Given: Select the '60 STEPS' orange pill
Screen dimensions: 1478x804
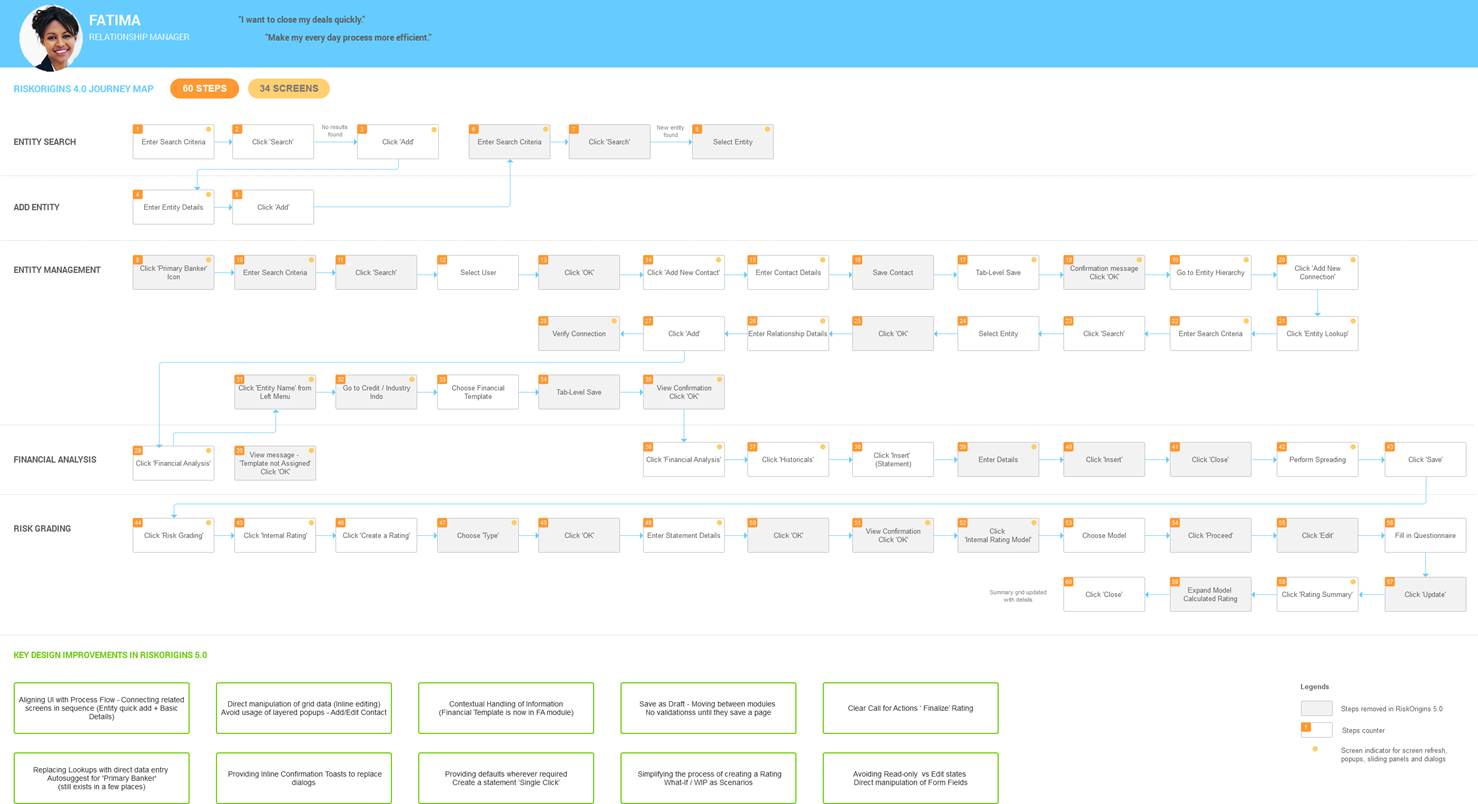Looking at the screenshot, I should pyautogui.click(x=204, y=89).
